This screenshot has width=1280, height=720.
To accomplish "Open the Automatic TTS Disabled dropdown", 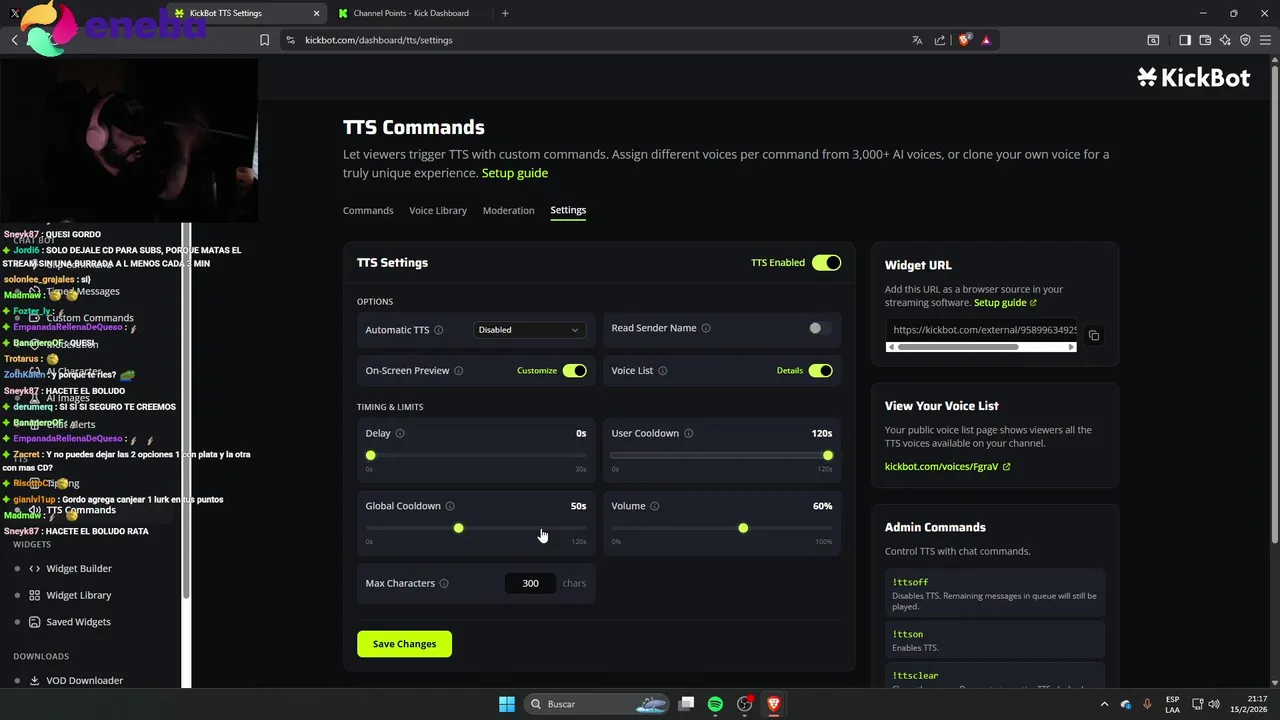I will [x=529, y=330].
